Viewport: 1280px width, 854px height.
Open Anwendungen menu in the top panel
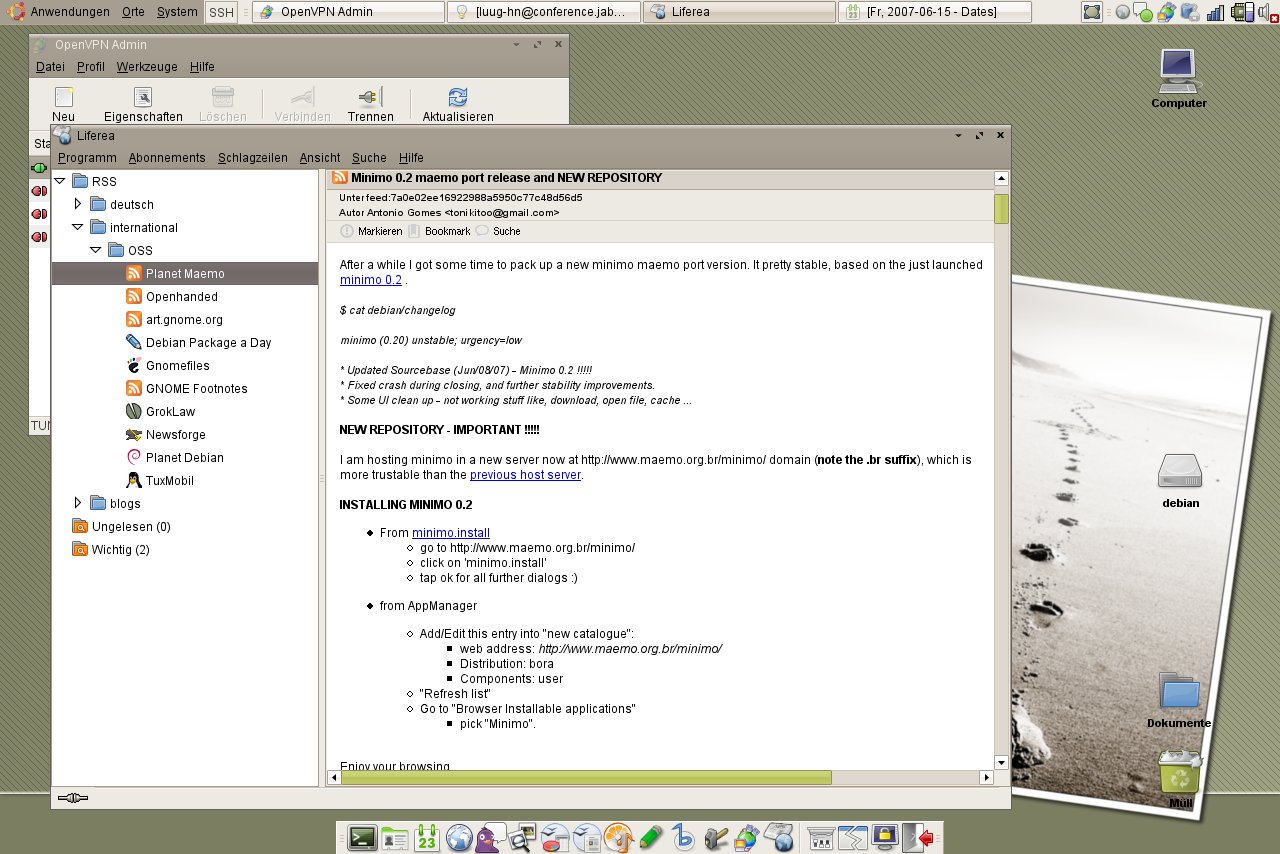[x=70, y=12]
